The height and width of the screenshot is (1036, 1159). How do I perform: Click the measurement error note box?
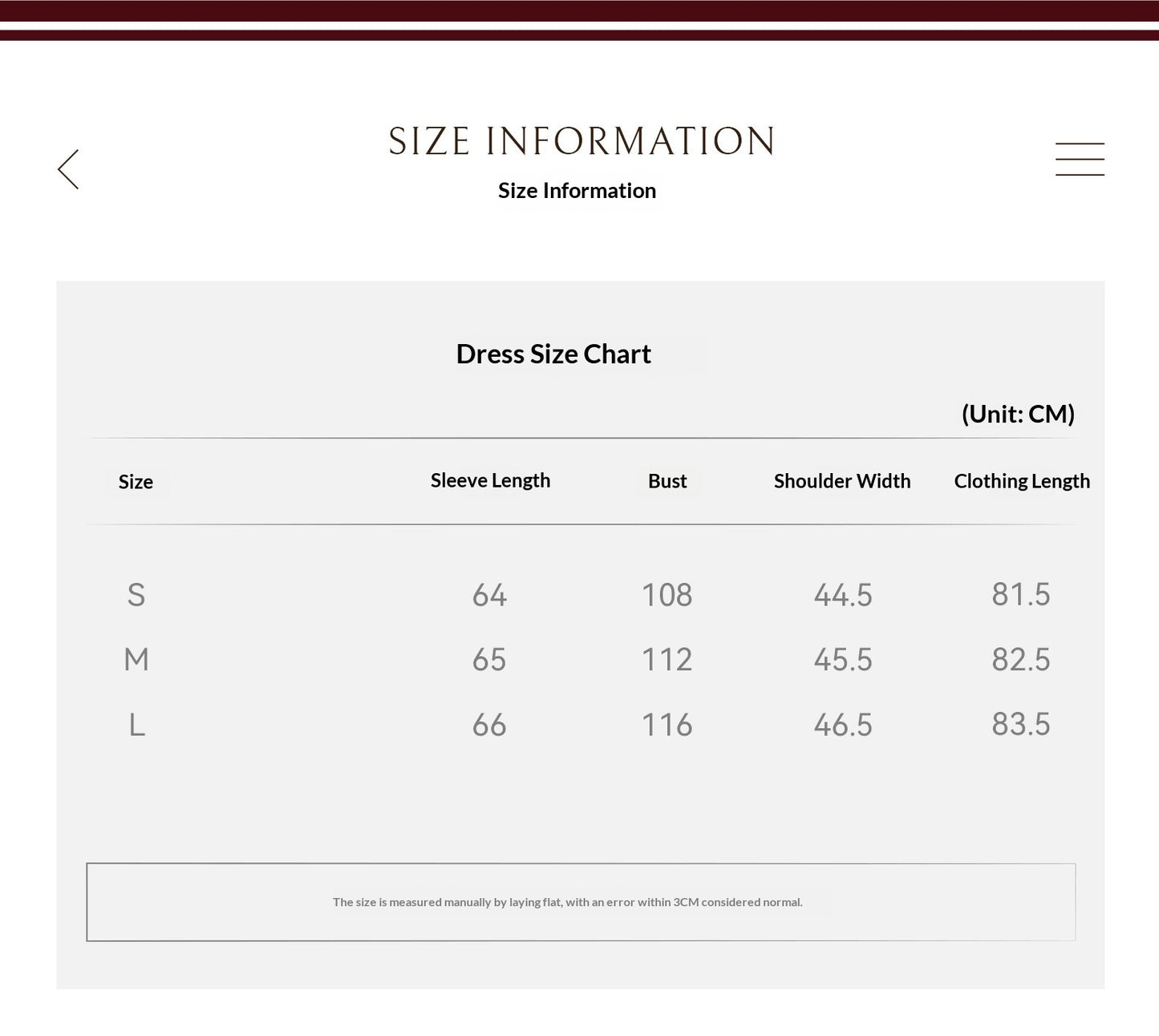(581, 902)
